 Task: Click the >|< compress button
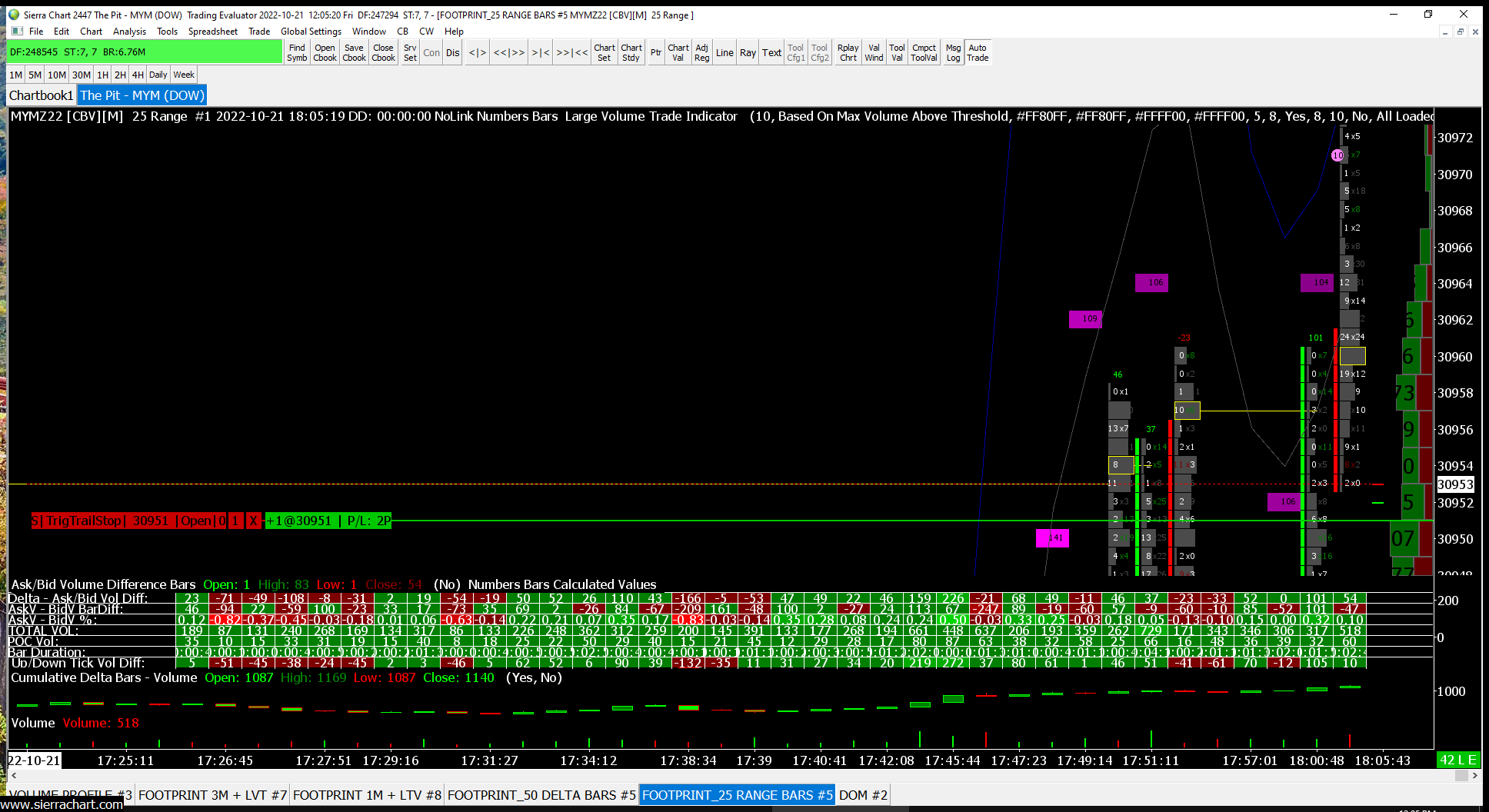[541, 52]
